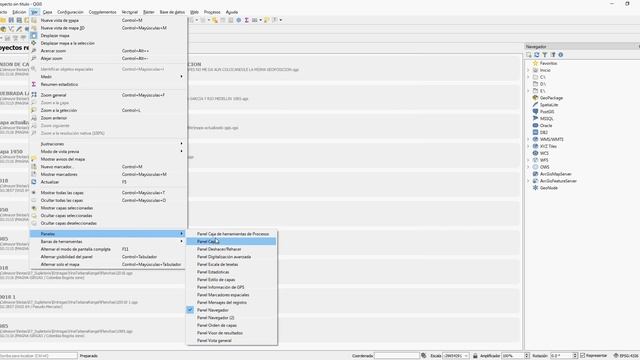The width and height of the screenshot is (640, 360).
Task: Open the Capa menu
Action: pyautogui.click(x=48, y=12)
